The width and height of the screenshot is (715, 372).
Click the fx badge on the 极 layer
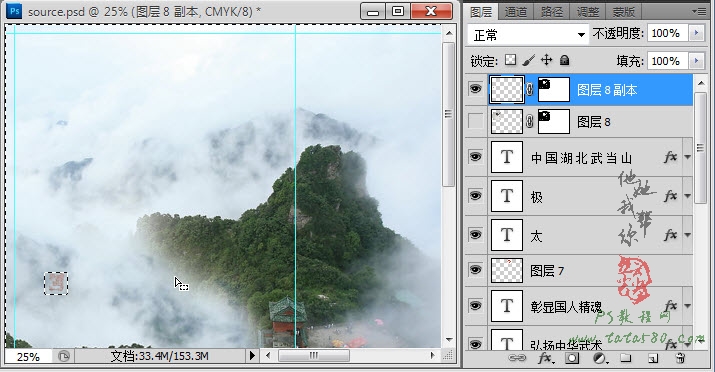pyautogui.click(x=670, y=196)
